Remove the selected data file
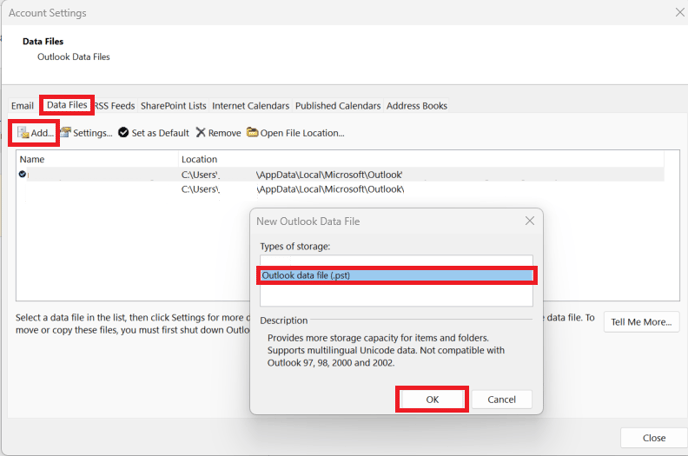This screenshot has width=688, height=456. [219, 133]
